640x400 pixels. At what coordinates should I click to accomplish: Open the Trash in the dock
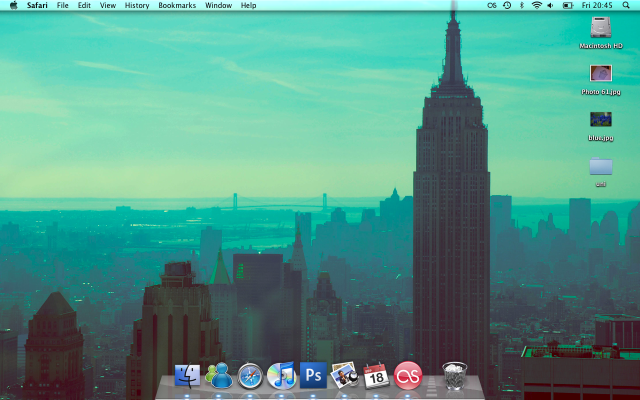[x=454, y=376]
